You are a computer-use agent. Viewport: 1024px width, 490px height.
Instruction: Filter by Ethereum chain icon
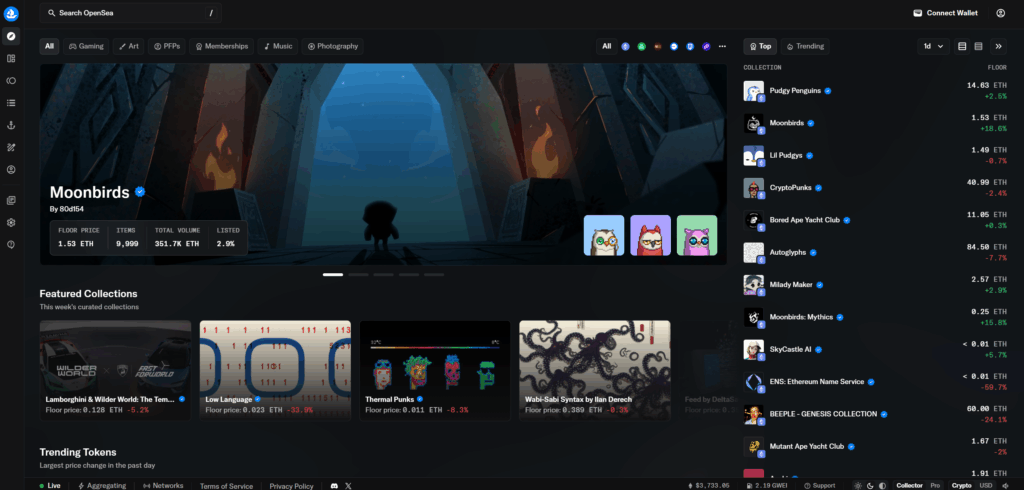[625, 46]
